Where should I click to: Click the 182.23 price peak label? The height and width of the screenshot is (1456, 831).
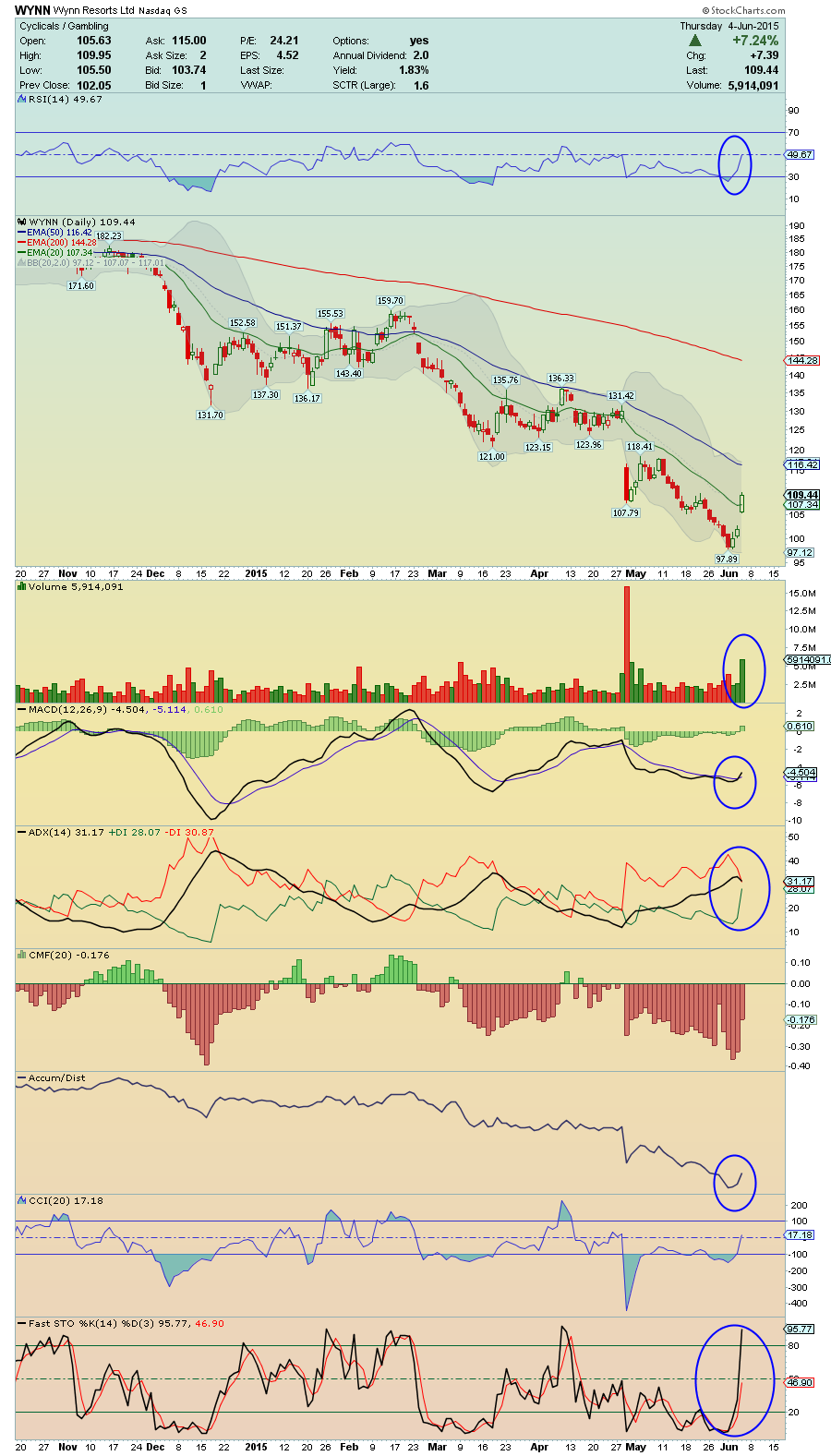(108, 236)
